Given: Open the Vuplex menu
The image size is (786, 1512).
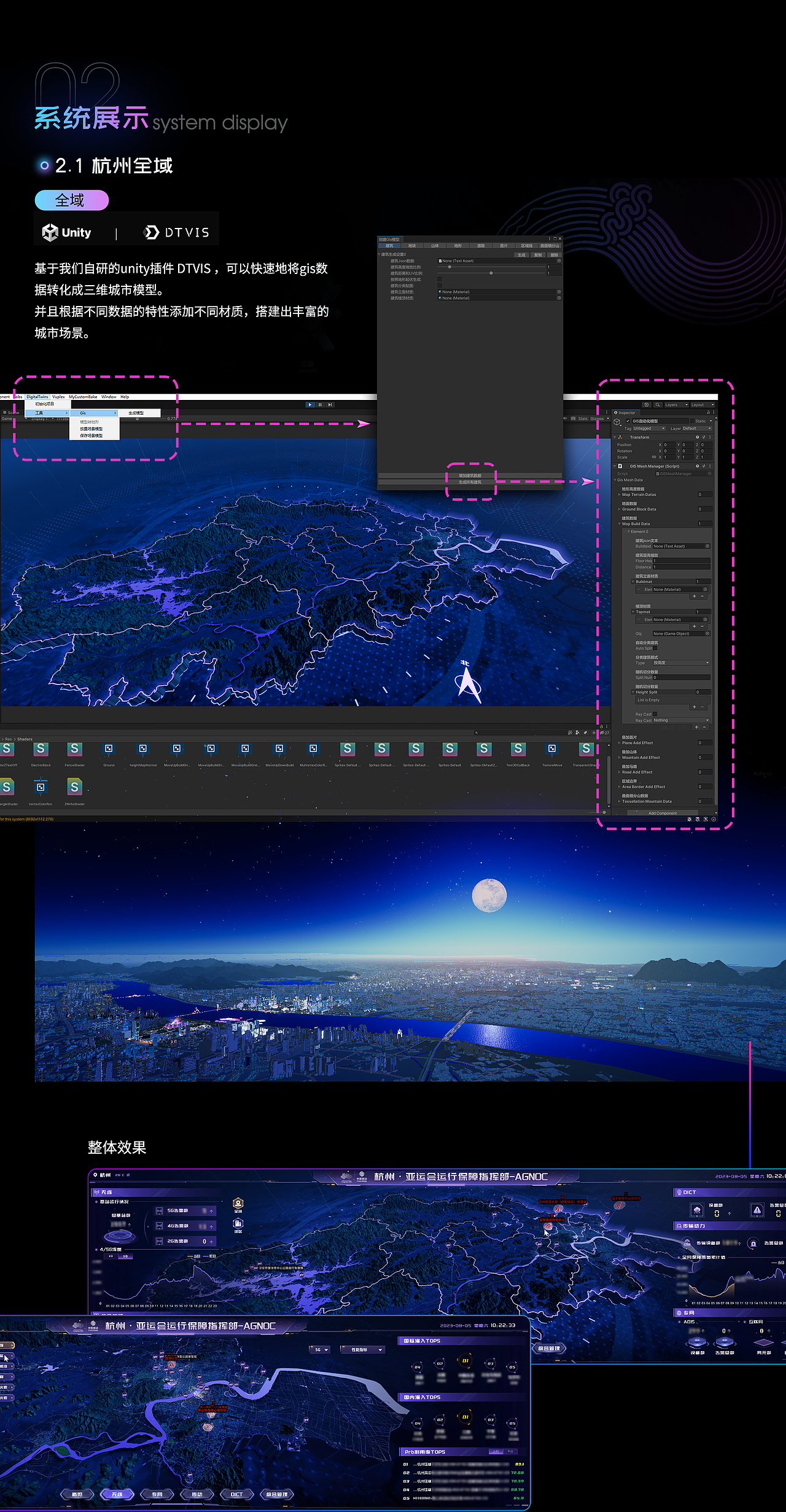Looking at the screenshot, I should [58, 397].
